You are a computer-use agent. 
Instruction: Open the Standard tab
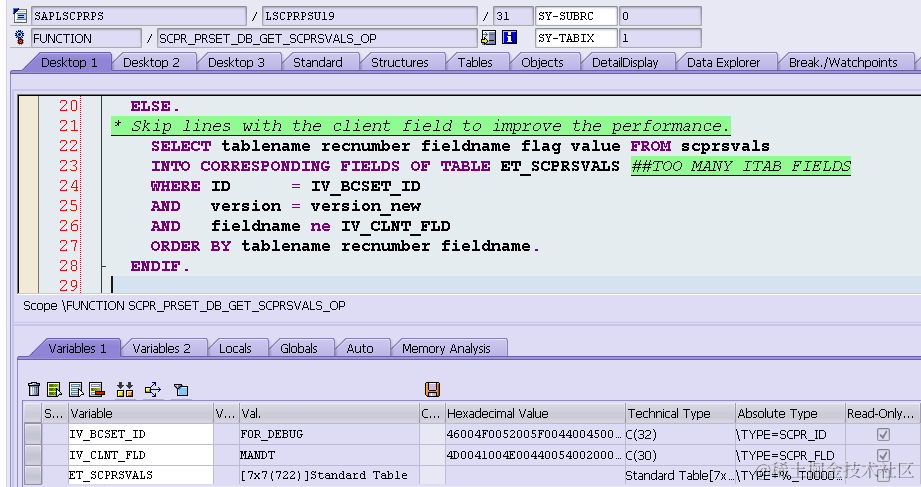[x=318, y=62]
